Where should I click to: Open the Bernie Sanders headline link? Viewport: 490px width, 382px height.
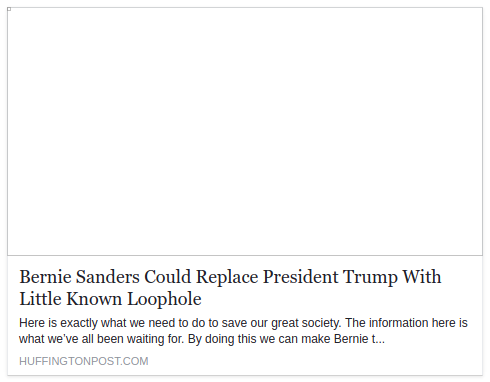230,287
